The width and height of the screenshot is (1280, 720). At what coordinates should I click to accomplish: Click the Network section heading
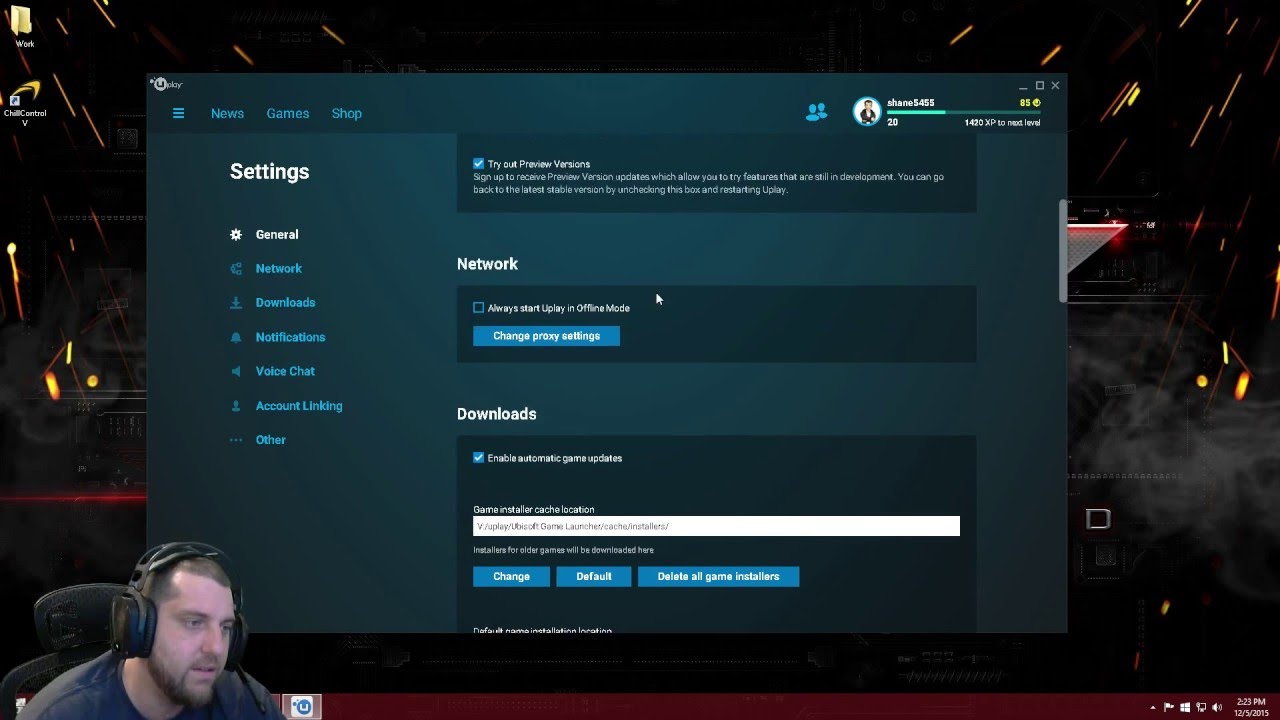click(x=487, y=264)
